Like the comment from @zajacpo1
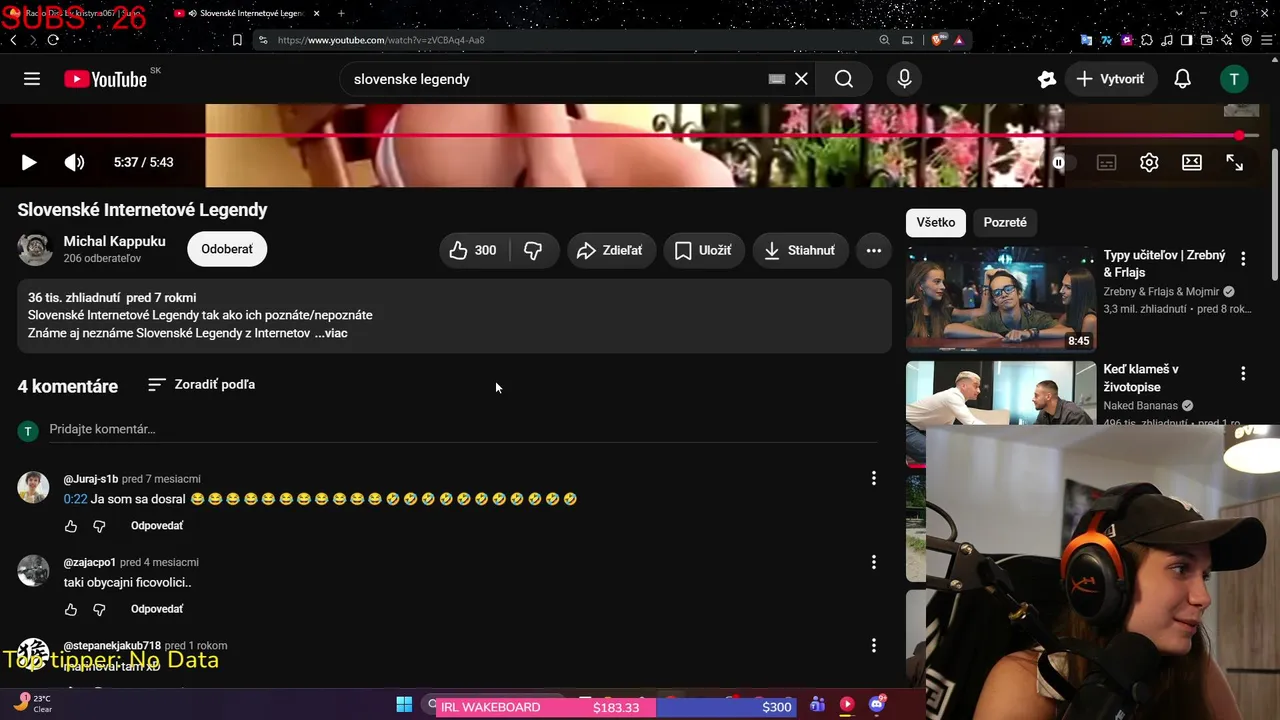Image resolution: width=1280 pixels, height=720 pixels. (71, 609)
